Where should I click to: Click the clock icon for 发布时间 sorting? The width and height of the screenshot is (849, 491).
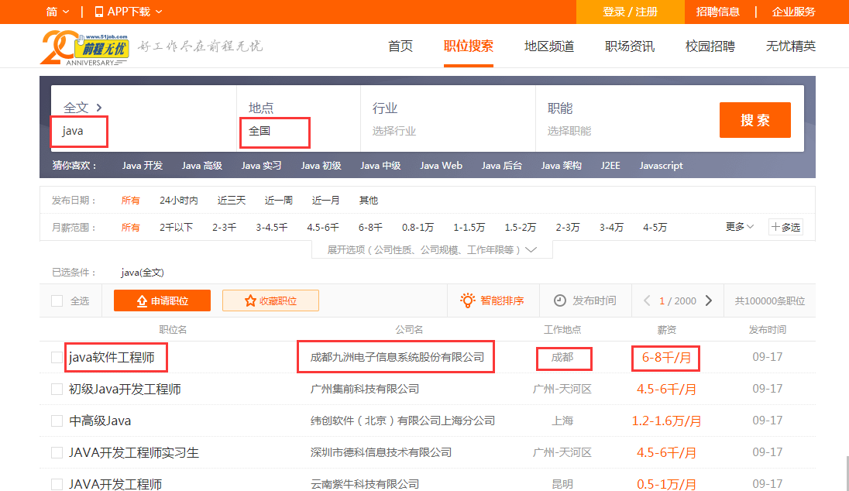click(x=560, y=300)
